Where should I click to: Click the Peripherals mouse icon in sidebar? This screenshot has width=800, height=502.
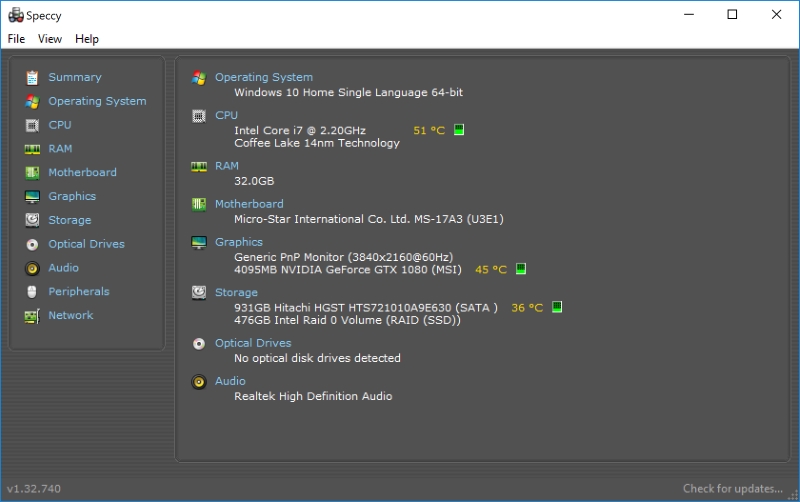[32, 292]
